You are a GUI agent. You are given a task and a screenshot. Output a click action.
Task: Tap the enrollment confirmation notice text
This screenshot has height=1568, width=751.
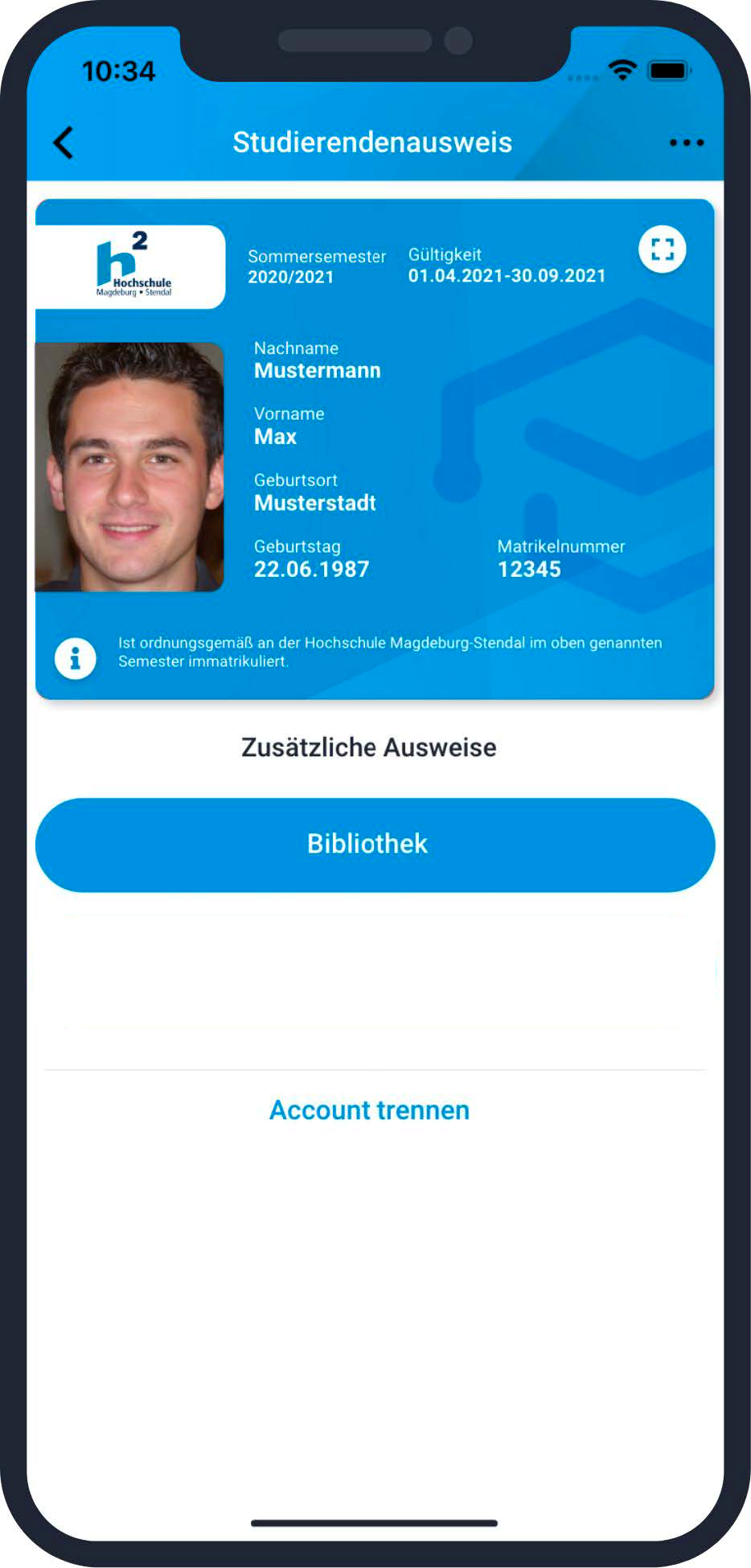390,652
